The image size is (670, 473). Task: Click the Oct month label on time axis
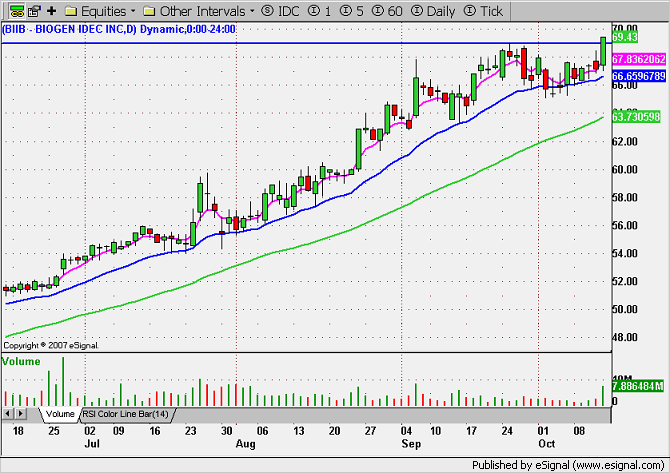(547, 444)
